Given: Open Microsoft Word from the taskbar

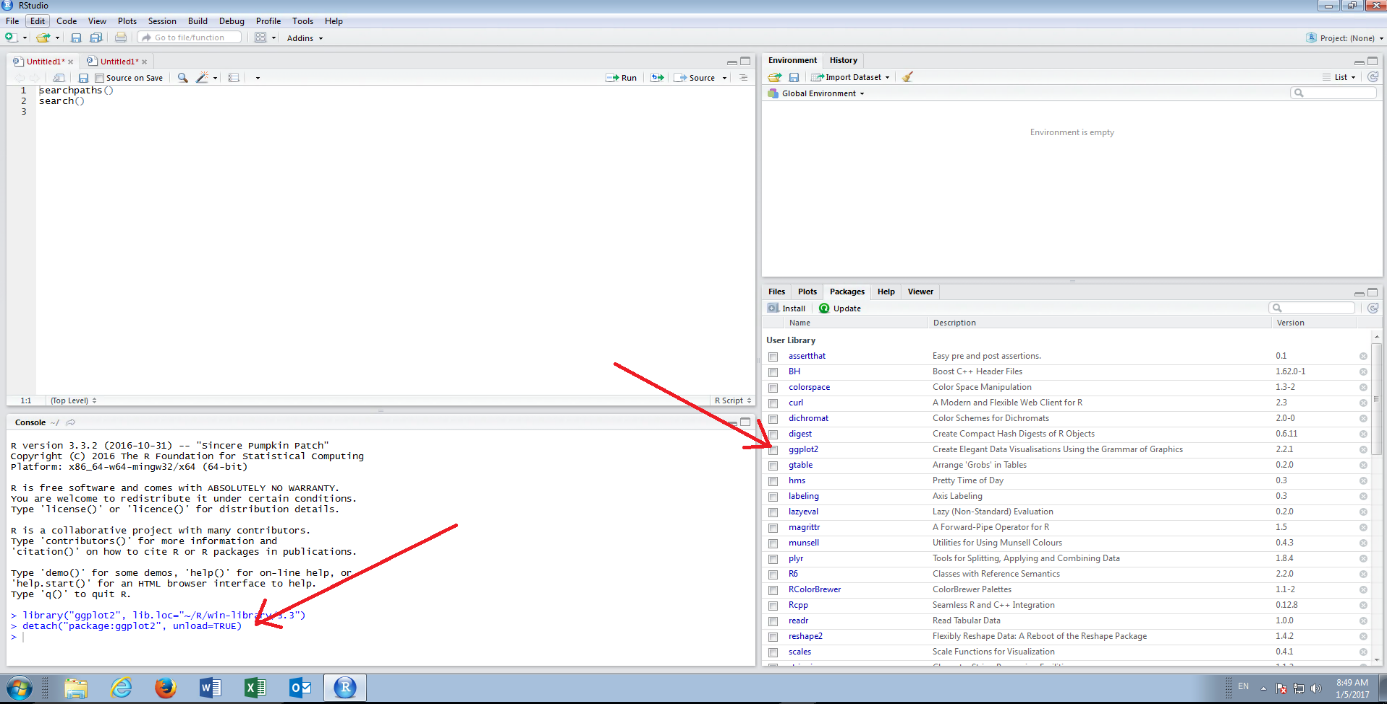Looking at the screenshot, I should (x=210, y=688).
